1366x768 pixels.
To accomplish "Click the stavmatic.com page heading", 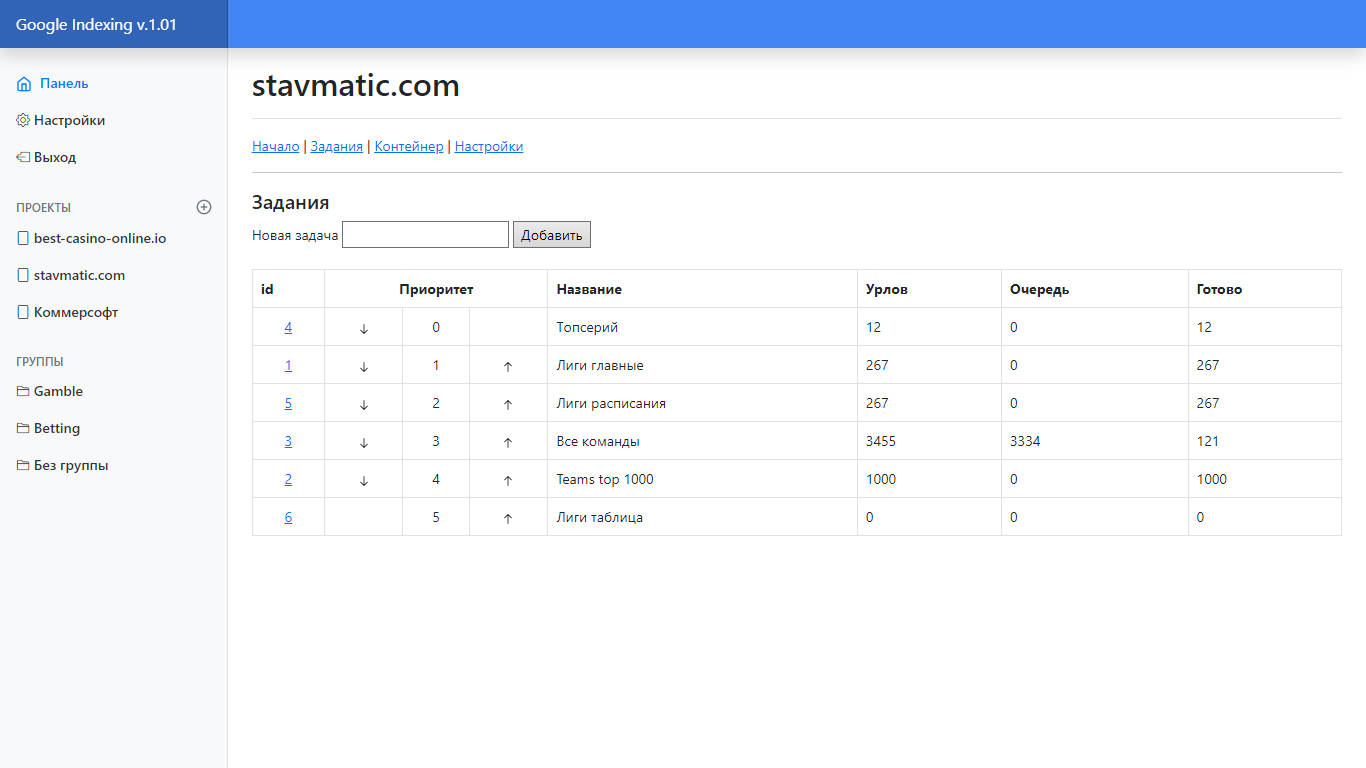I will (x=356, y=86).
